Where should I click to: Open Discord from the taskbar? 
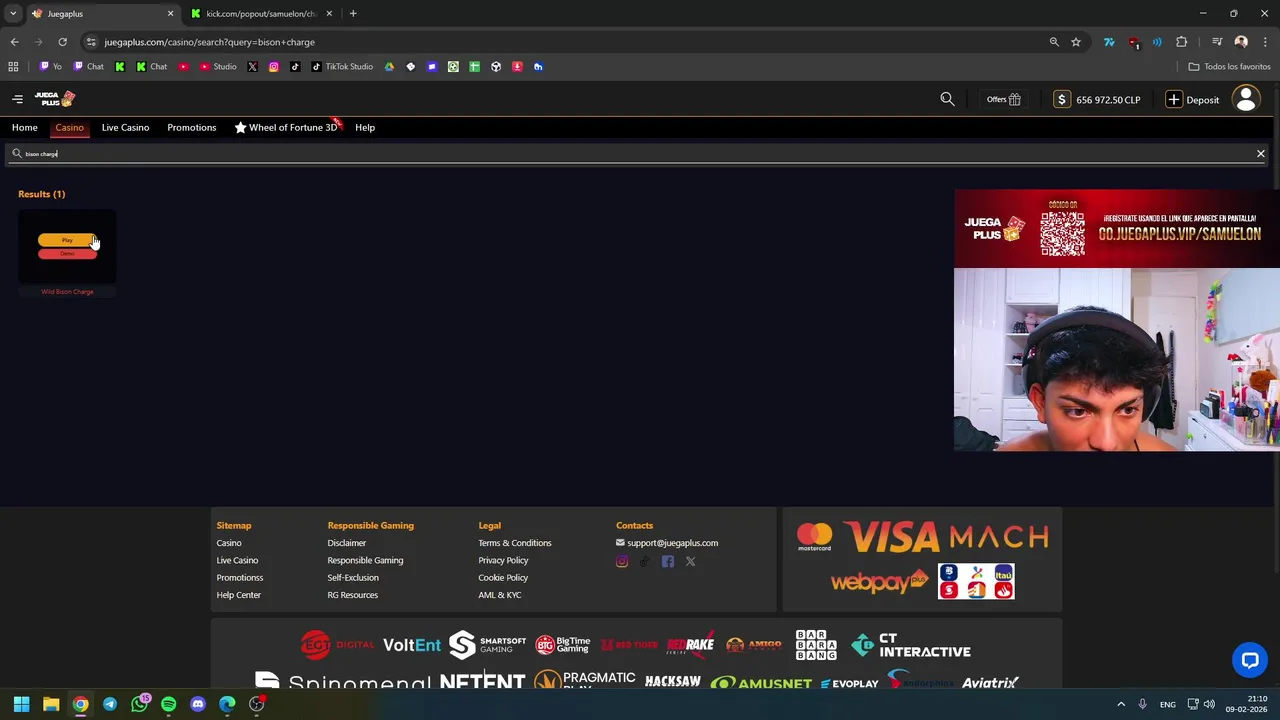point(198,704)
